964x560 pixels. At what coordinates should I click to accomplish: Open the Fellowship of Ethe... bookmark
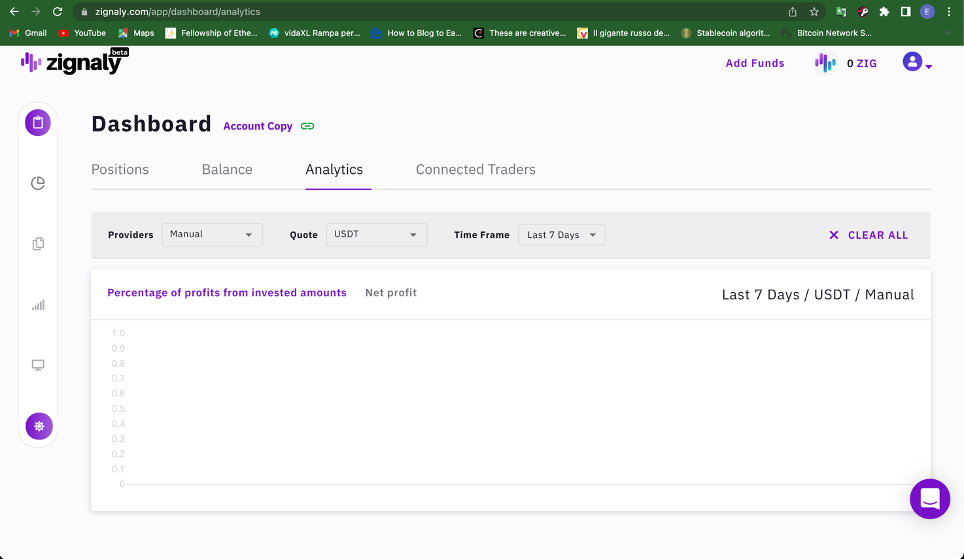pyautogui.click(x=211, y=33)
